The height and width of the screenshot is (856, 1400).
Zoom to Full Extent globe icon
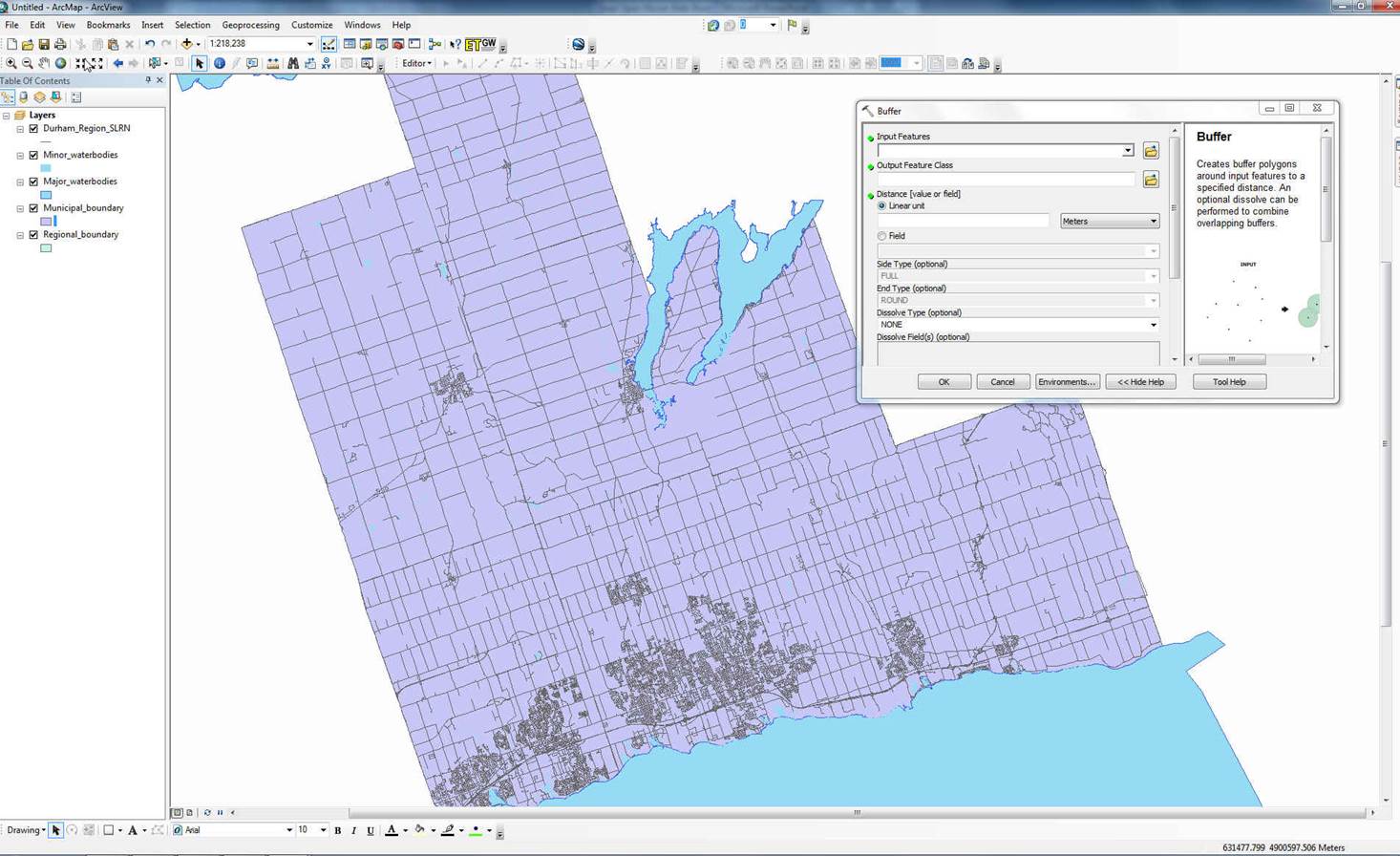(x=60, y=64)
